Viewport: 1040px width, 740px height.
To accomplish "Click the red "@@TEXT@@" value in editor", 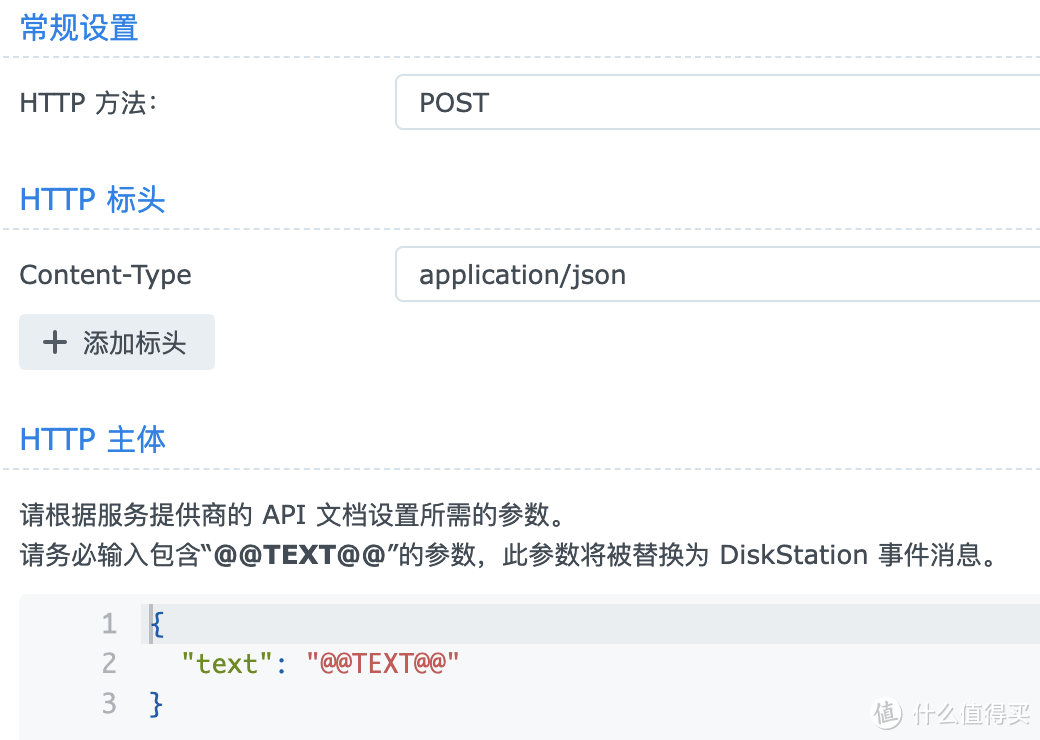I will pyautogui.click(x=382, y=663).
